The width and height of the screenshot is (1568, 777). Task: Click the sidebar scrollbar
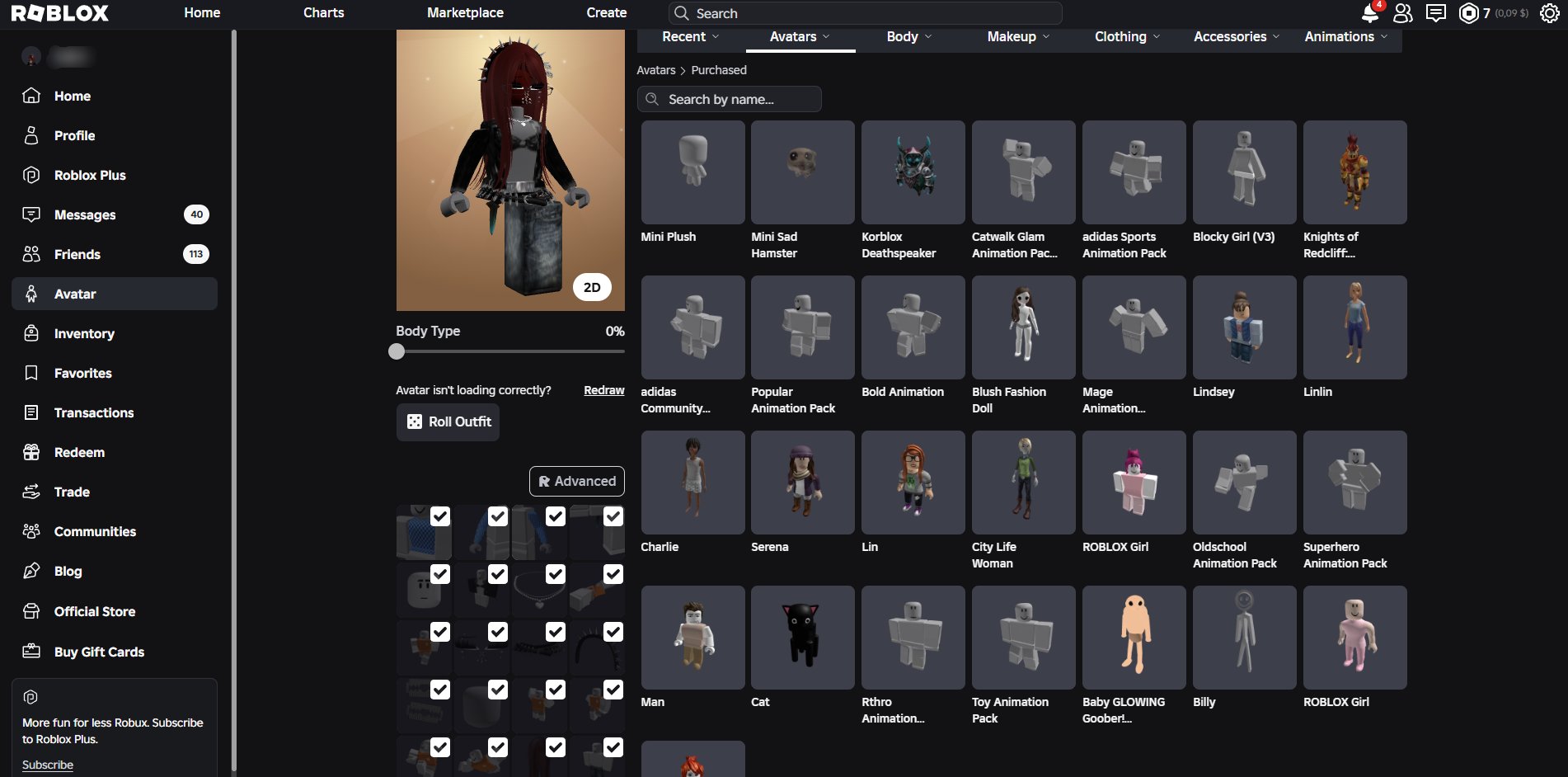tap(234, 400)
